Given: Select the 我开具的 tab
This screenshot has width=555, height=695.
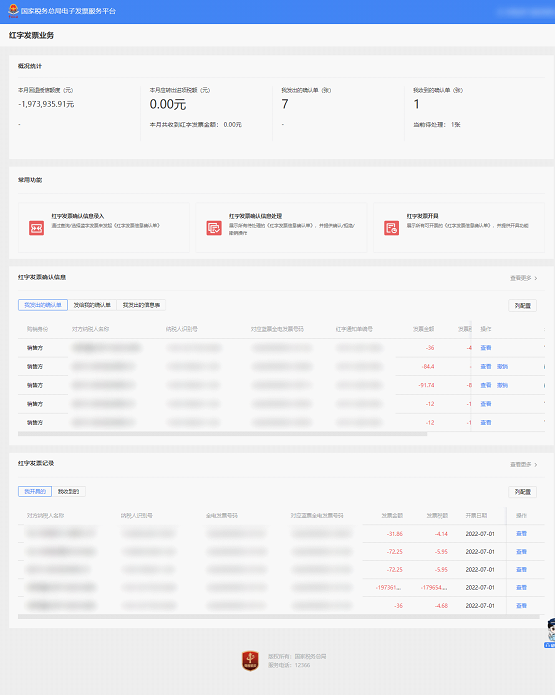Looking at the screenshot, I should [35, 491].
